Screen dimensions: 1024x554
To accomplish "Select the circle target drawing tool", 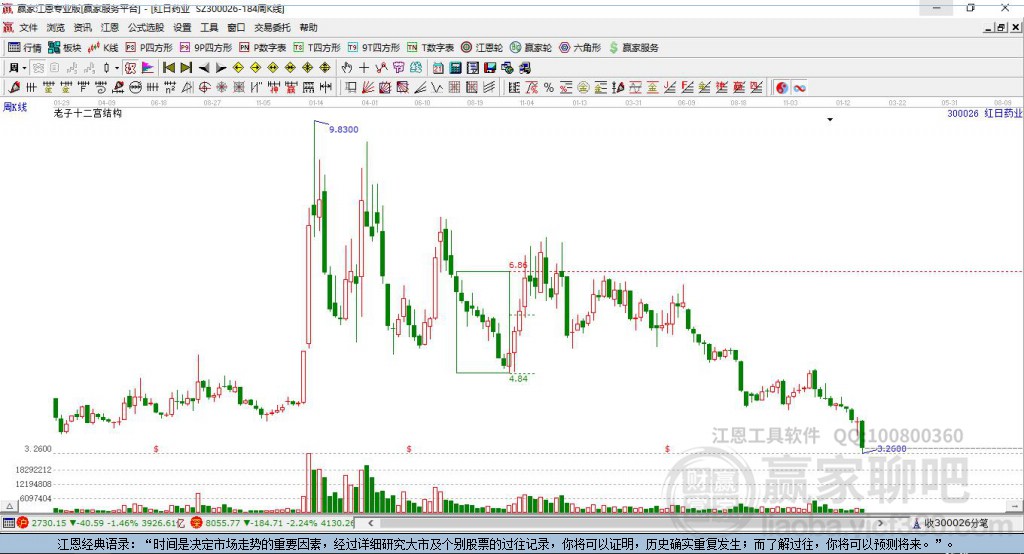I will (x=204, y=88).
